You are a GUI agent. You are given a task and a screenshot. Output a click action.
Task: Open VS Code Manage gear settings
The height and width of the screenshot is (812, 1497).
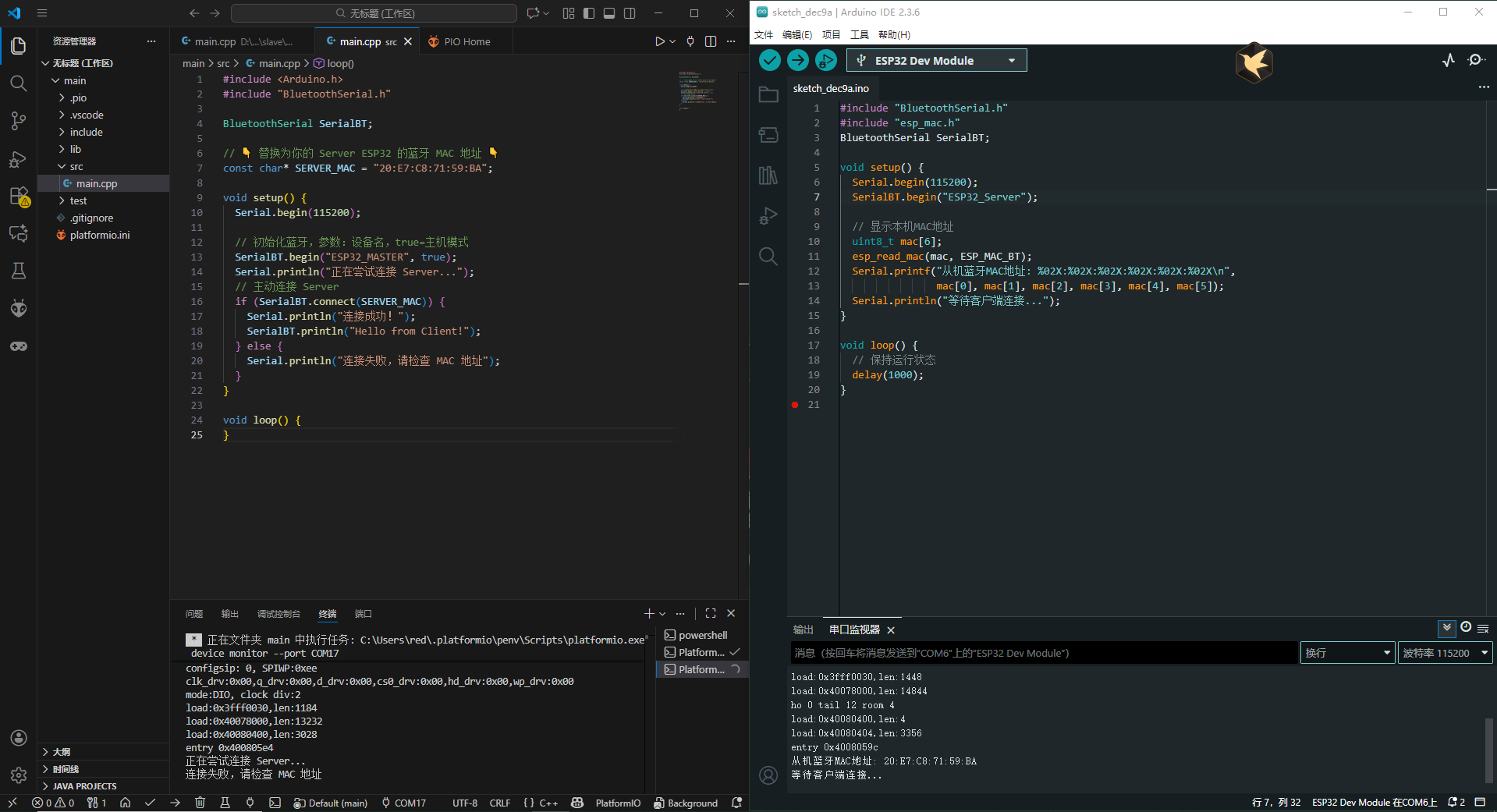coord(19,775)
